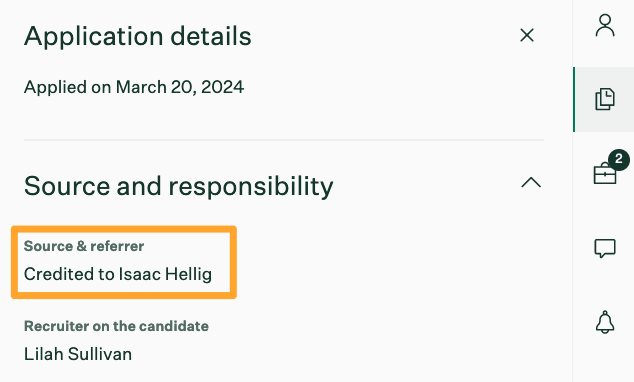Click the Source and responsibility heading
The height and width of the screenshot is (382, 634).
(178, 186)
